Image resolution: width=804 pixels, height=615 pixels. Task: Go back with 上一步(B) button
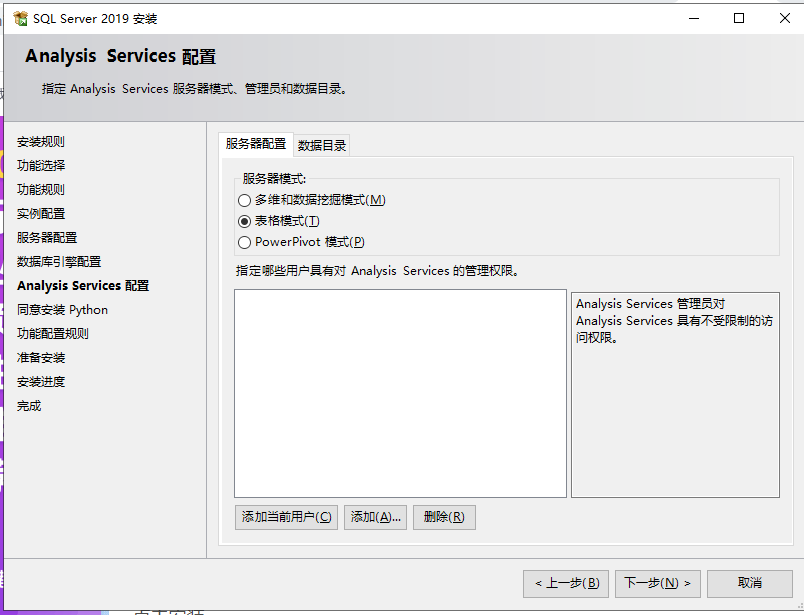pyautogui.click(x=566, y=584)
